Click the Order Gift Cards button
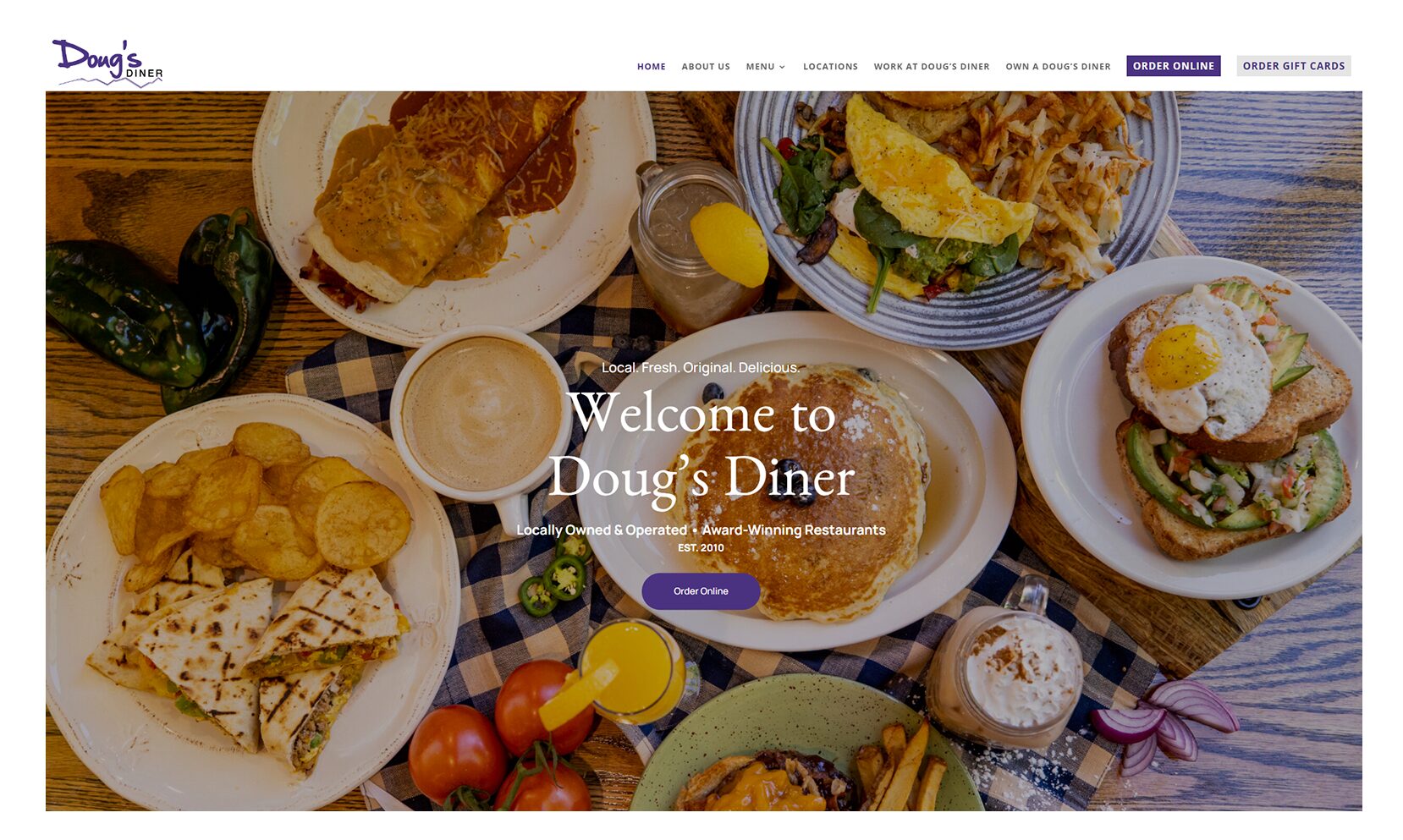 tap(1293, 66)
